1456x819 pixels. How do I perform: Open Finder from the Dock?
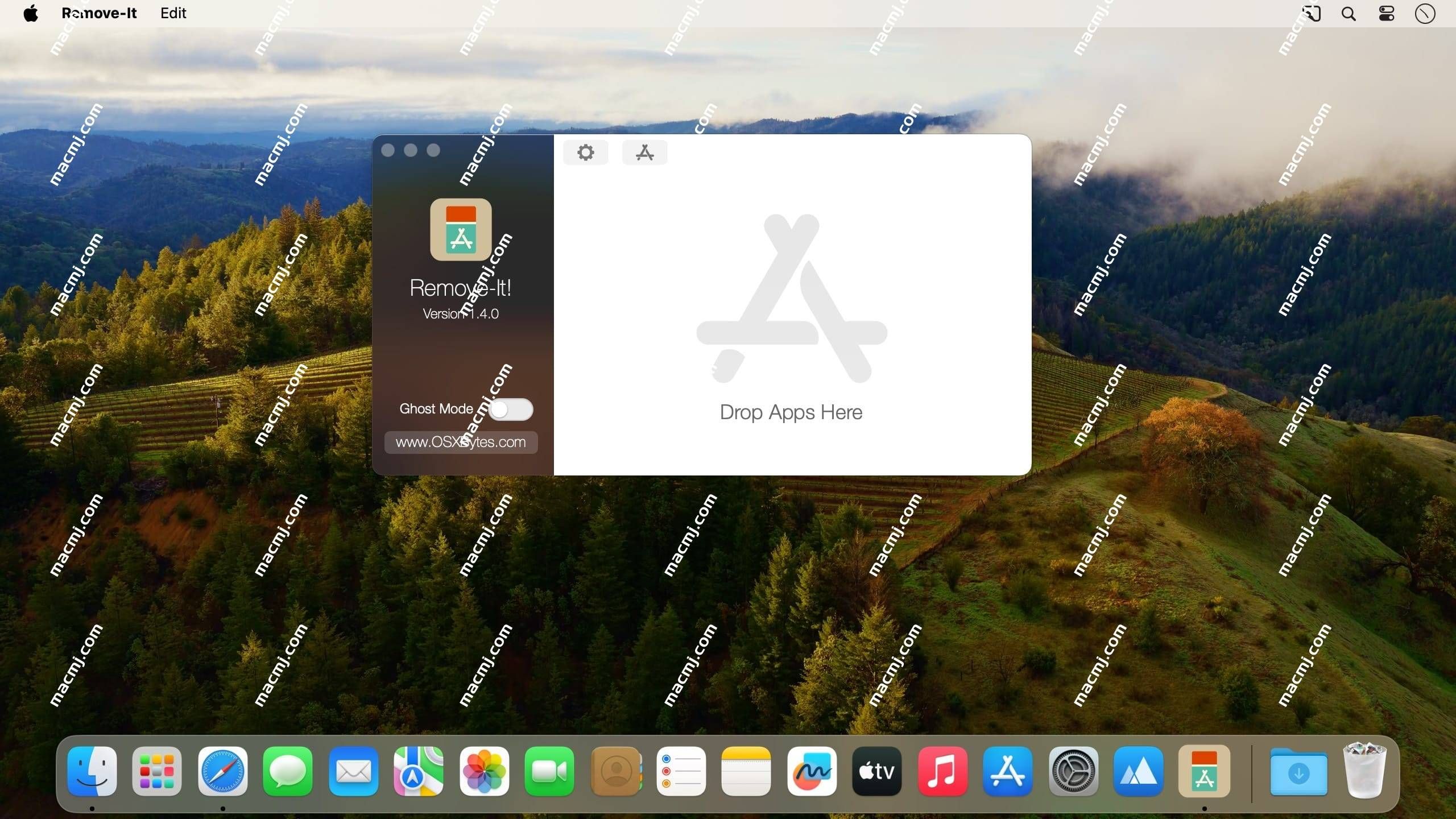(92, 771)
